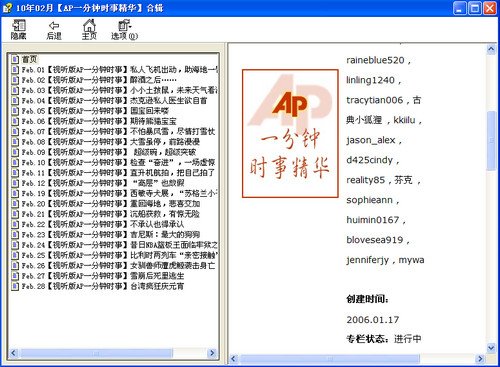Go to 主页 (Home) via the house icon
Viewport: 500px width, 367px height.
(x=89, y=25)
